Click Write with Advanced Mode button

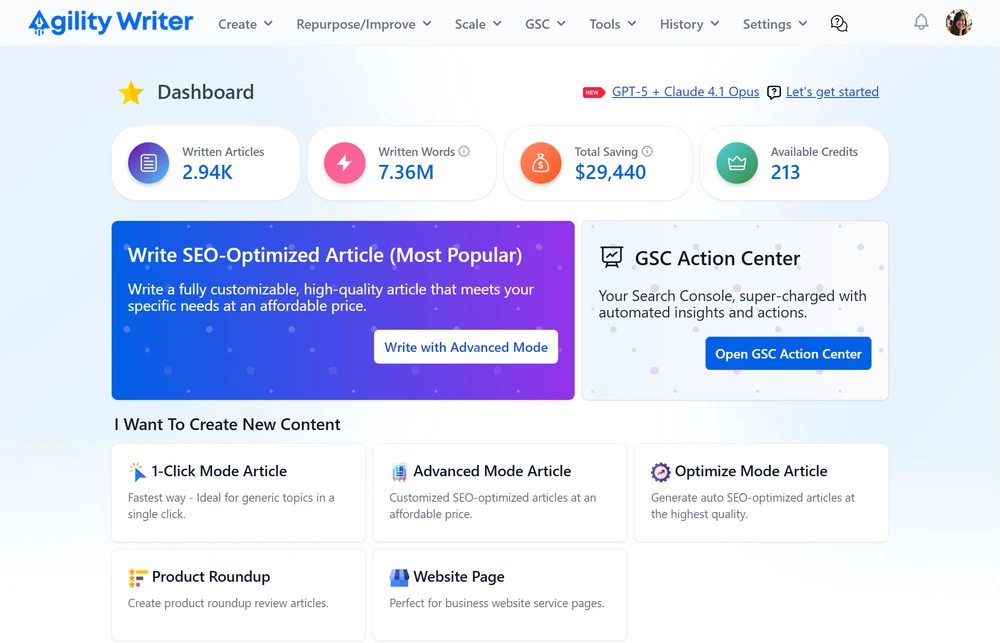click(466, 347)
